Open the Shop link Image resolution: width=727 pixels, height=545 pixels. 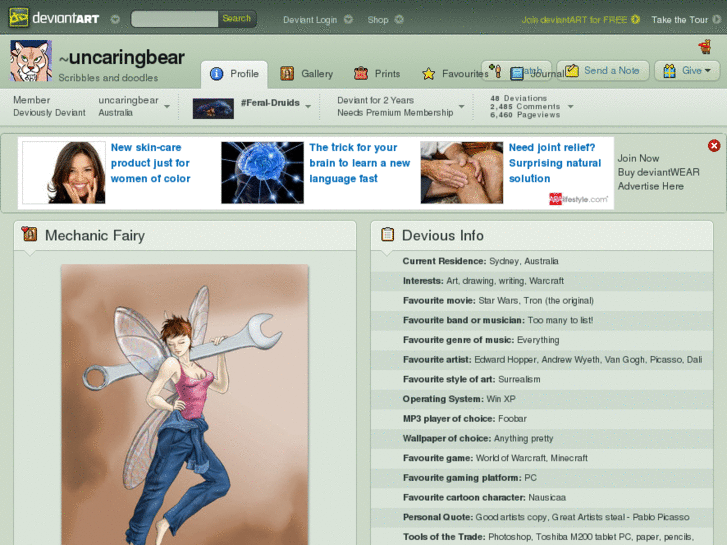click(x=378, y=20)
